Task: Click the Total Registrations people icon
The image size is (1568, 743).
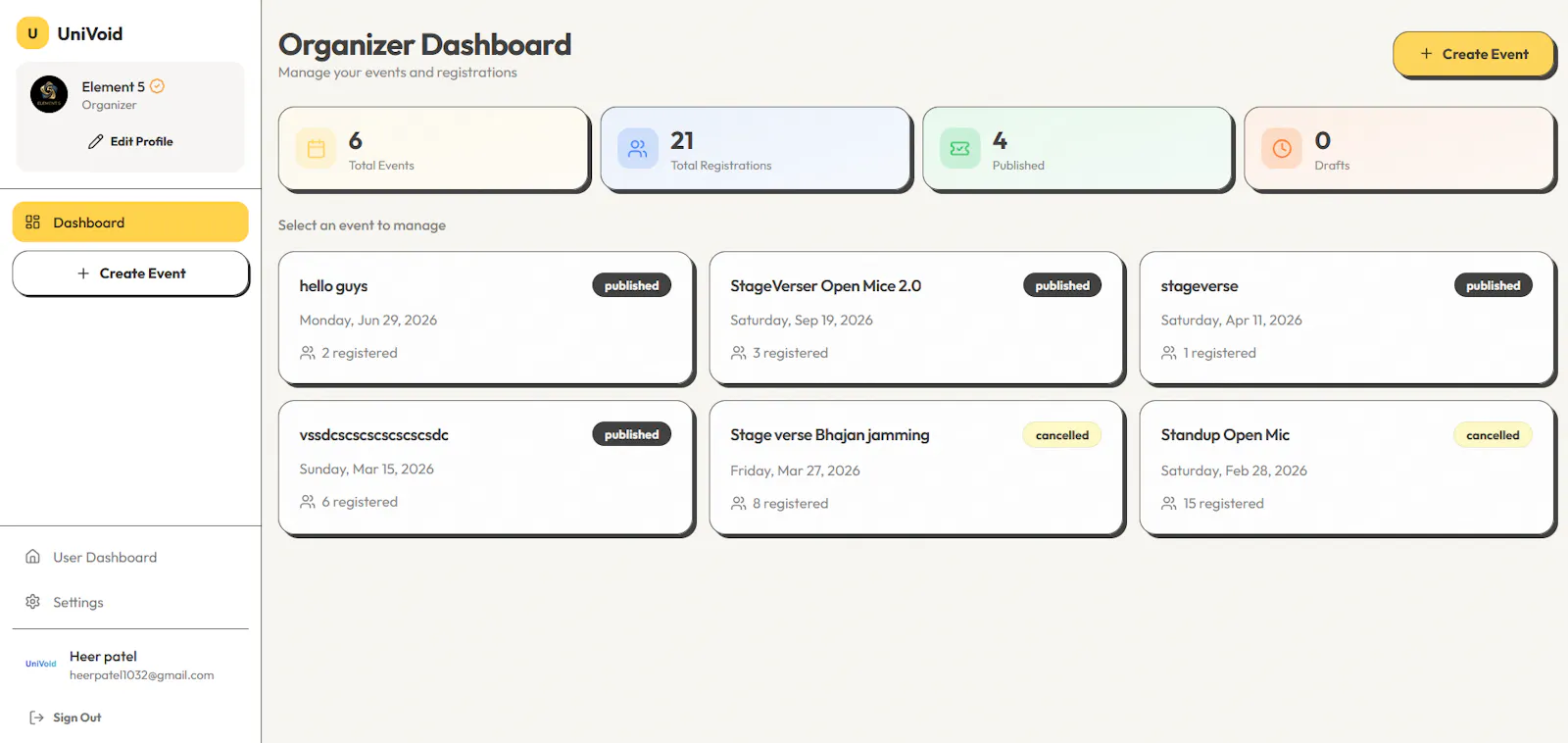Action: (x=638, y=149)
